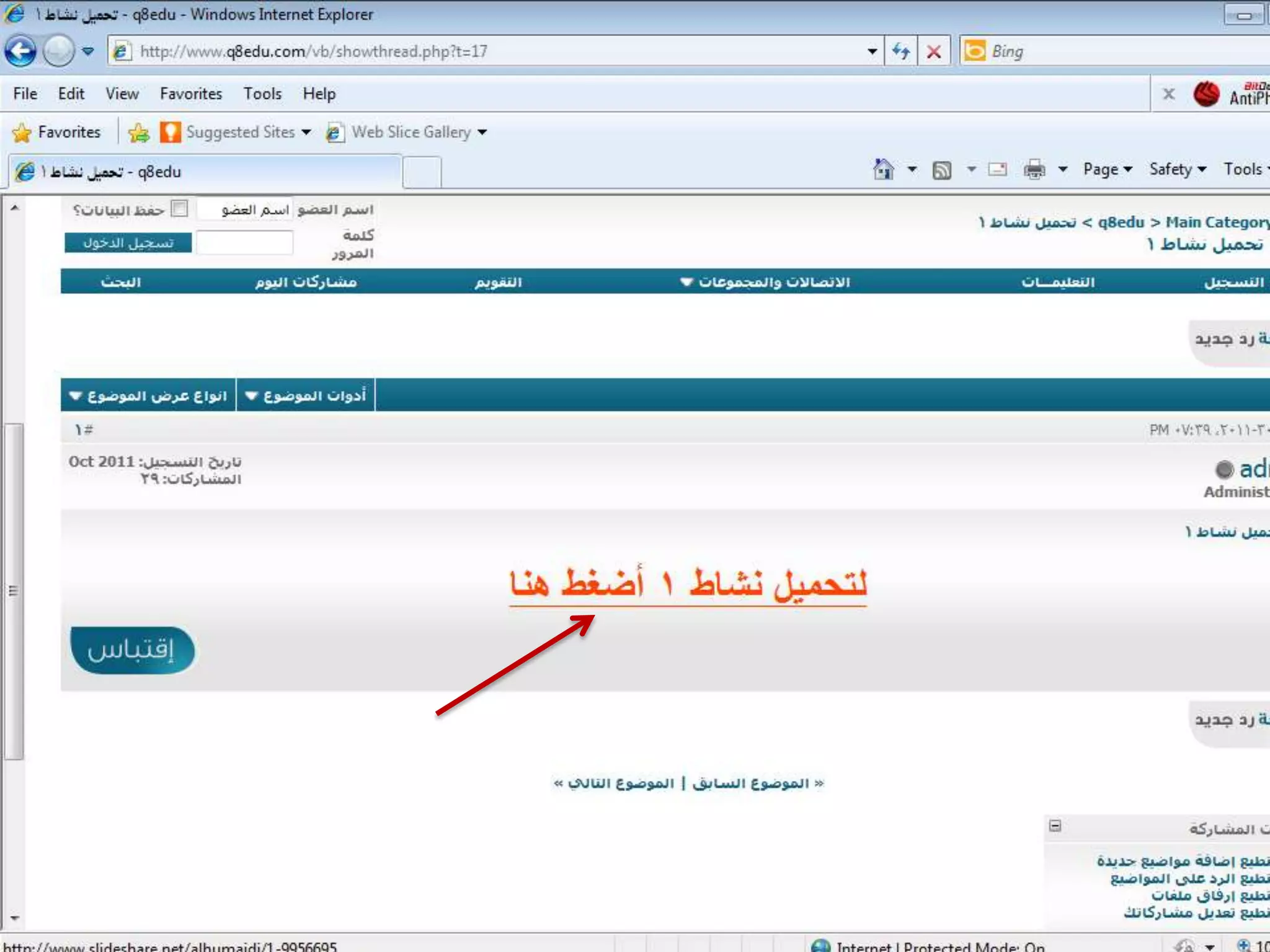Expand the Home button dropdown arrow

point(912,169)
